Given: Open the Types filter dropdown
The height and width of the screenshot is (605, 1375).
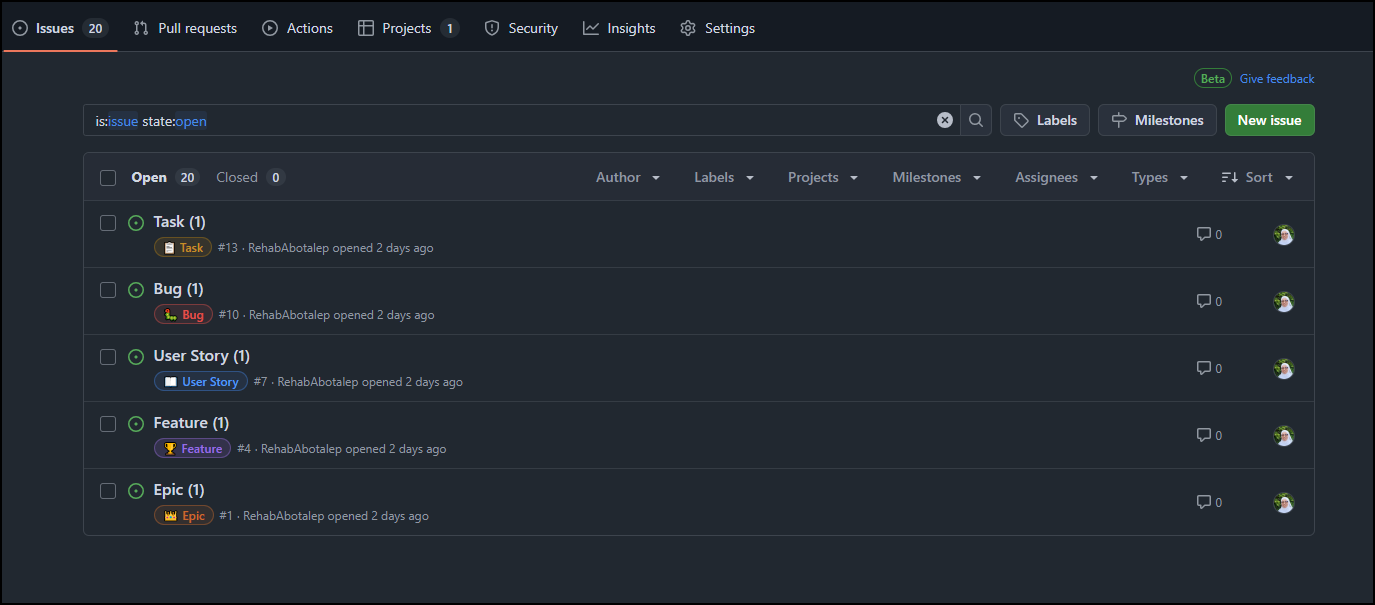Looking at the screenshot, I should [x=1160, y=177].
